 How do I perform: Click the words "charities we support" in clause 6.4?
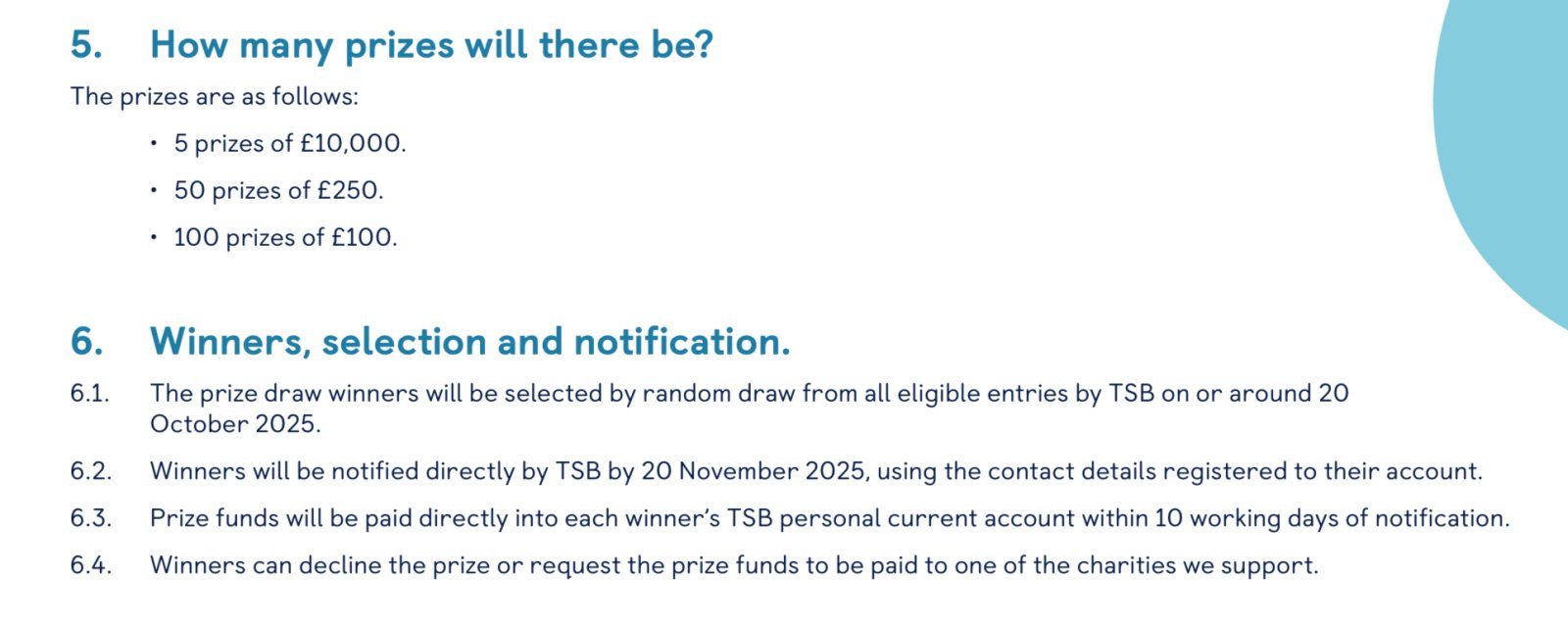tap(1195, 565)
